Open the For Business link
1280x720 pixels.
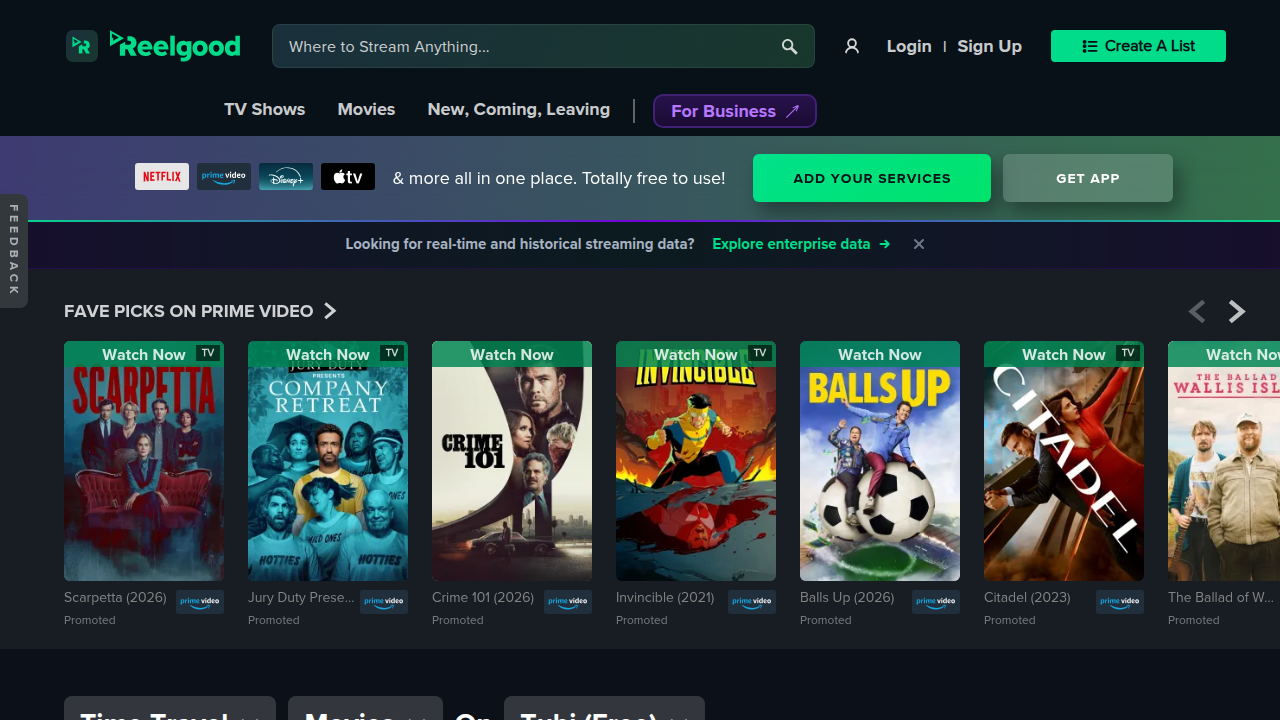pyautogui.click(x=735, y=111)
